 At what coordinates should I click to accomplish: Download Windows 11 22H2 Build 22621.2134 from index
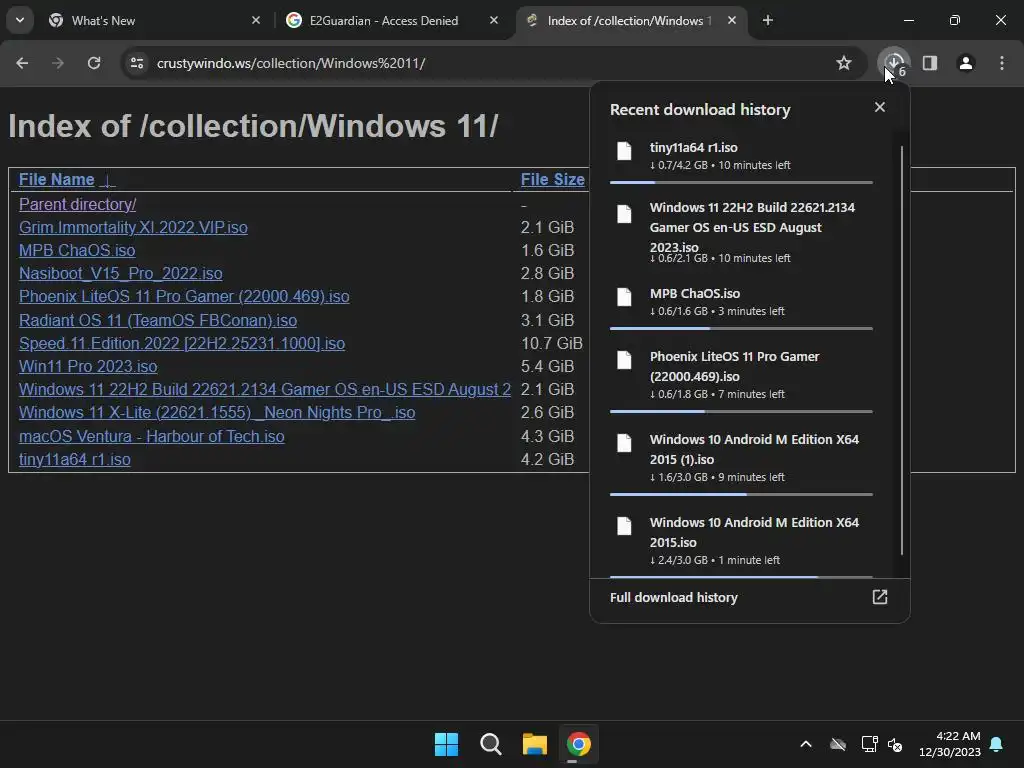click(x=264, y=389)
